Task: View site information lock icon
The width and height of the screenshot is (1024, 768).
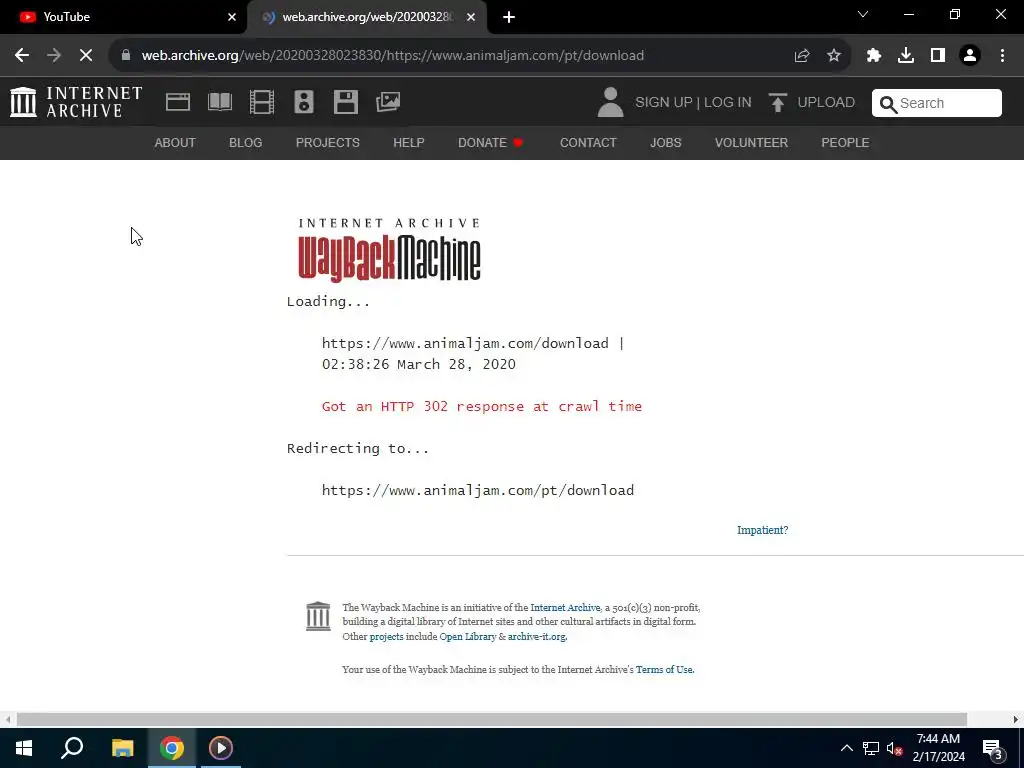Action: click(x=125, y=55)
